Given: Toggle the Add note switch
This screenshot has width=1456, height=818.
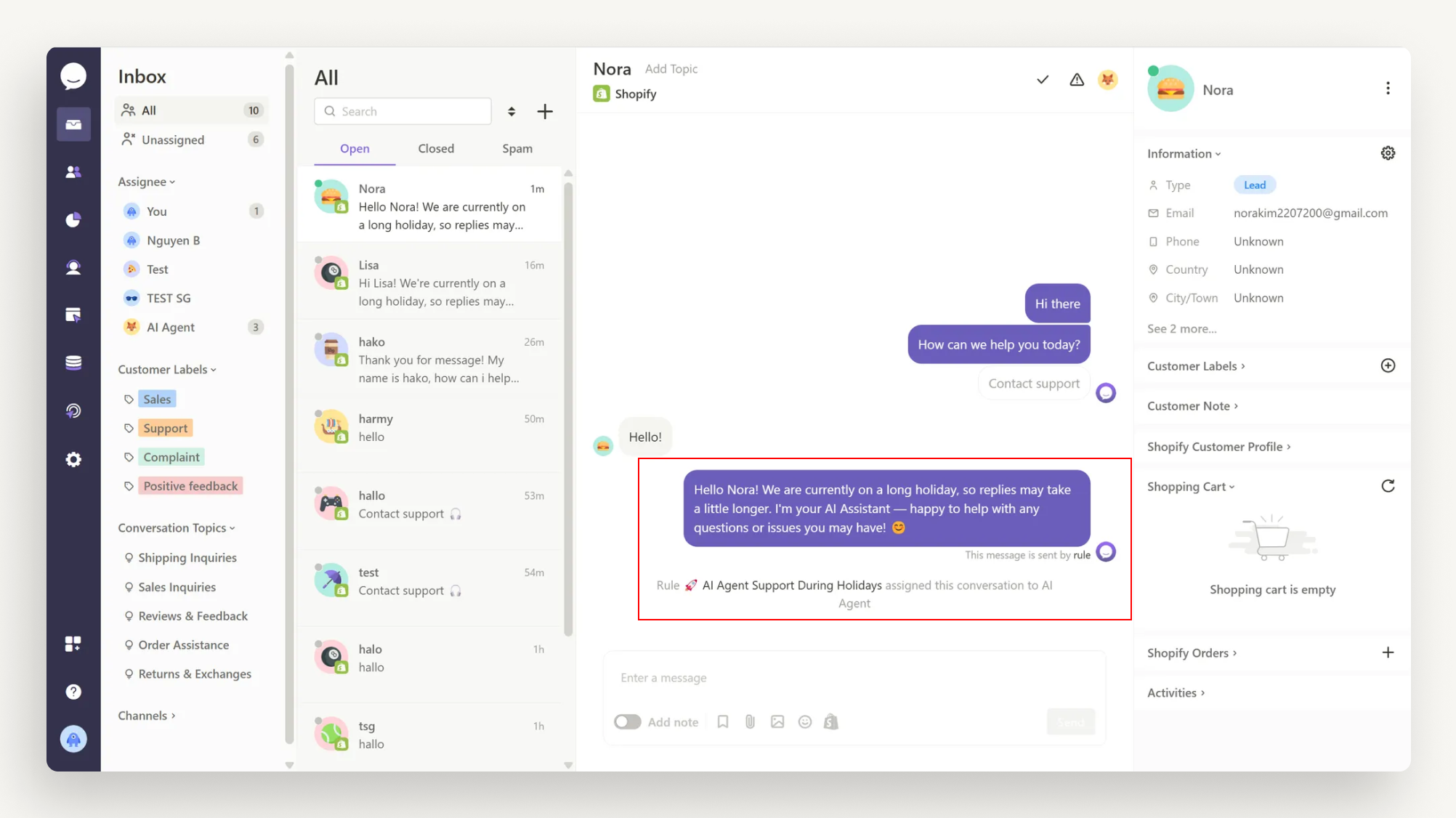Looking at the screenshot, I should pos(627,721).
